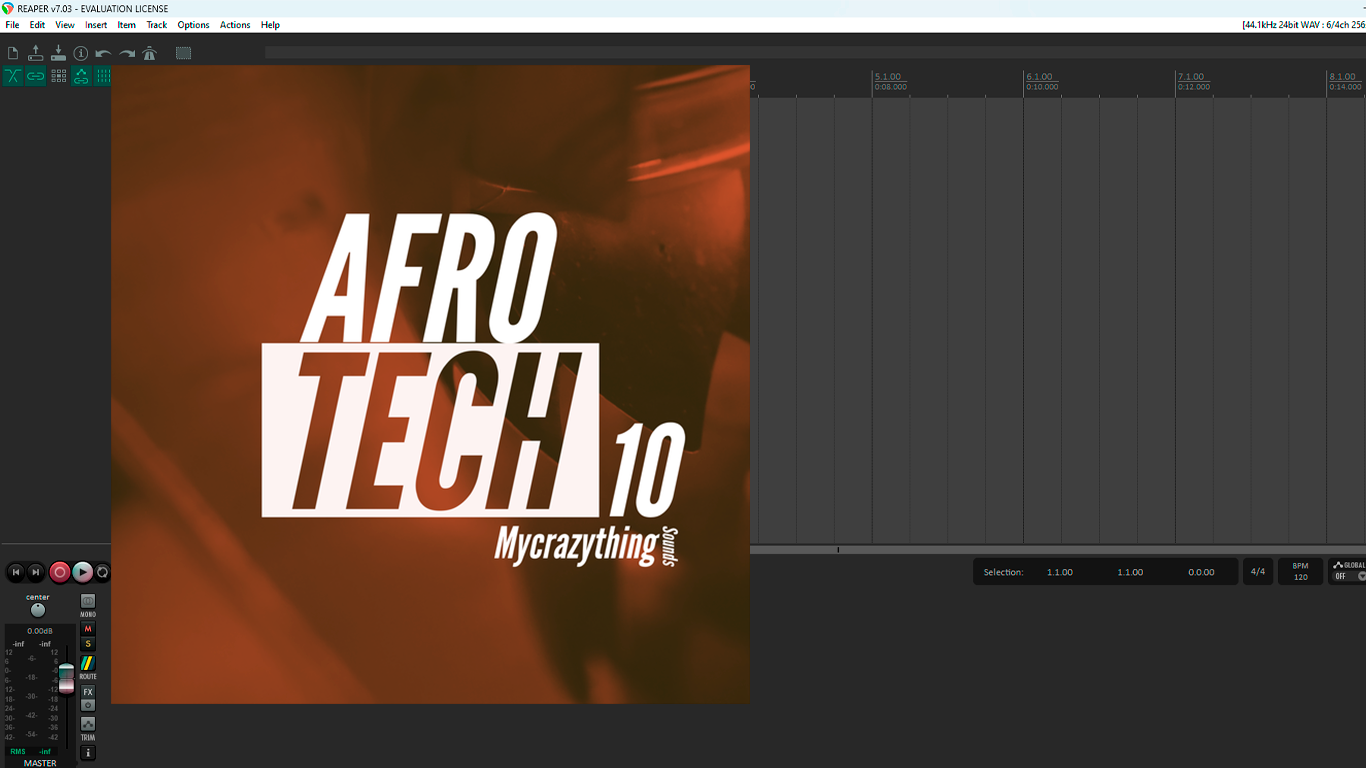Toggle master MONO button
This screenshot has height=768, width=1366.
[x=88, y=601]
